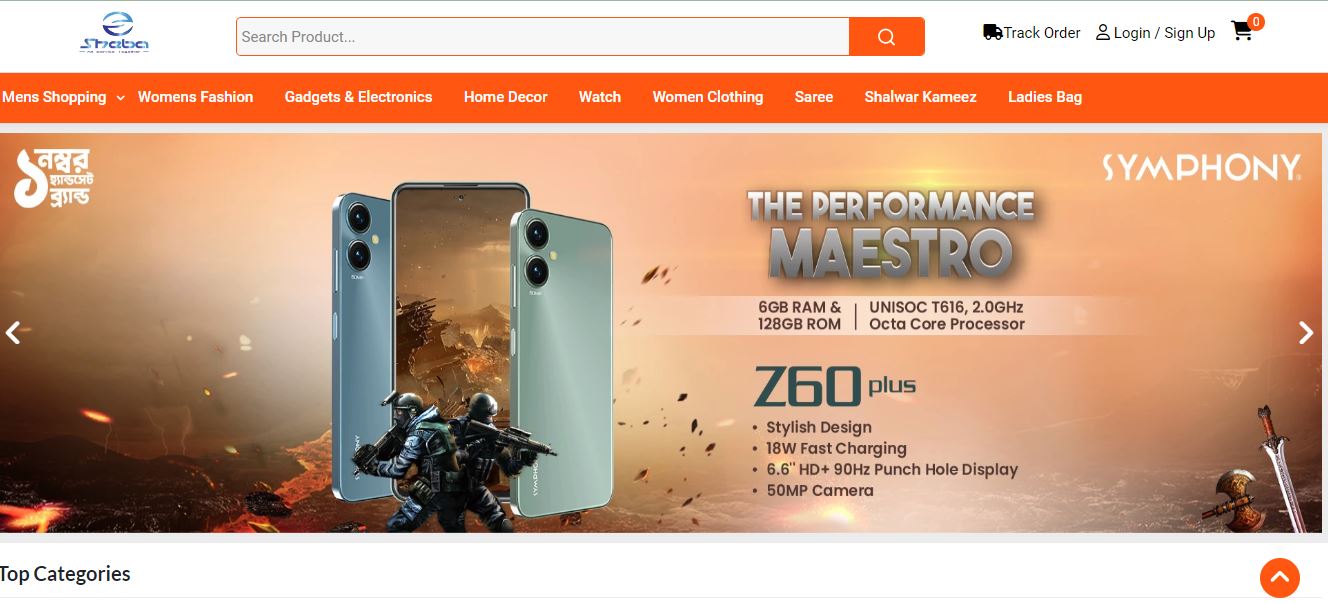1328x604 pixels.
Task: Click the Track Order truck icon
Action: coord(993,32)
